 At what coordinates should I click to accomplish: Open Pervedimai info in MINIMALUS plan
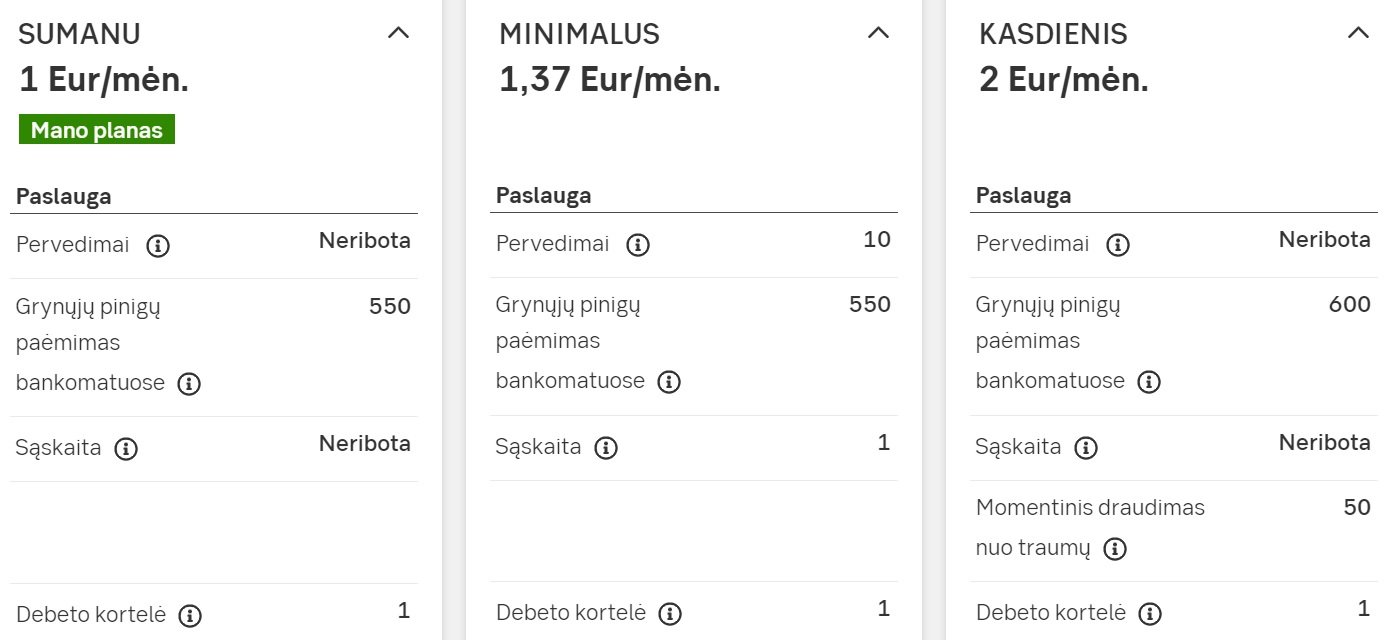pyautogui.click(x=638, y=245)
